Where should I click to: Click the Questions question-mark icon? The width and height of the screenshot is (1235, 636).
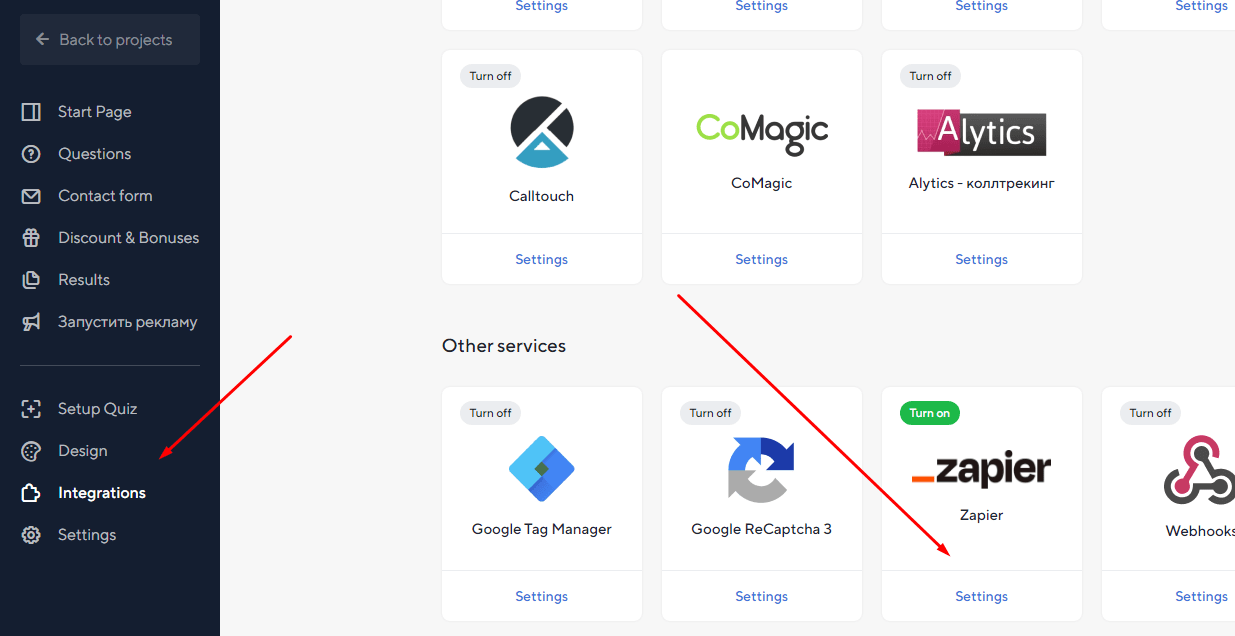(31, 154)
